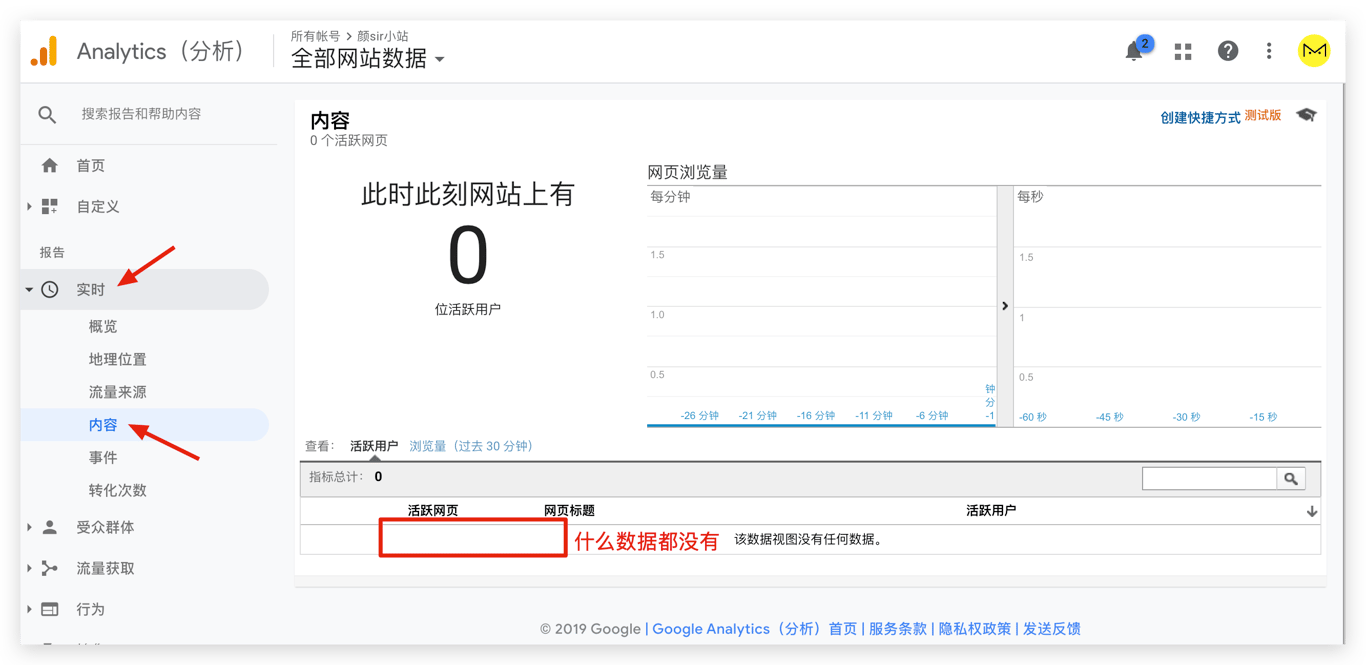Click the dashboard icon beside 自定义
This screenshot has width=1366, height=665.
point(50,207)
